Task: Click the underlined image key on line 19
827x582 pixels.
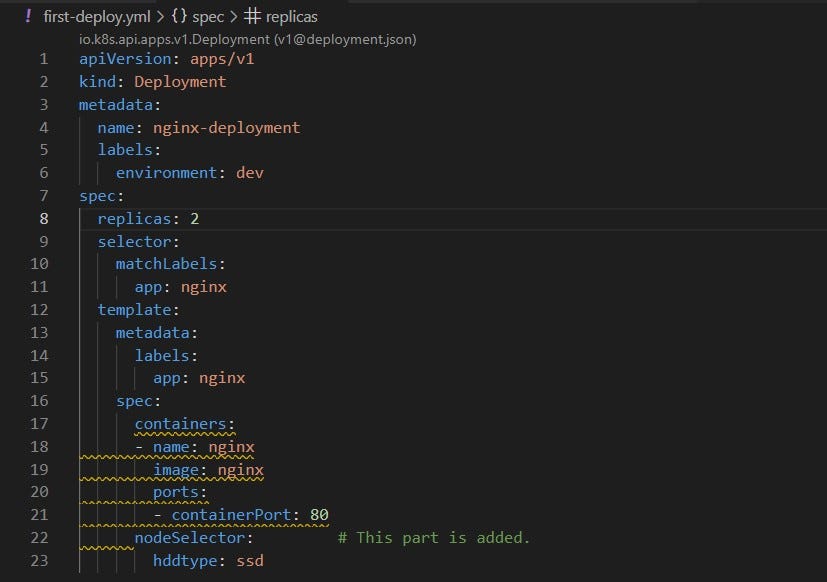Action: (x=177, y=469)
